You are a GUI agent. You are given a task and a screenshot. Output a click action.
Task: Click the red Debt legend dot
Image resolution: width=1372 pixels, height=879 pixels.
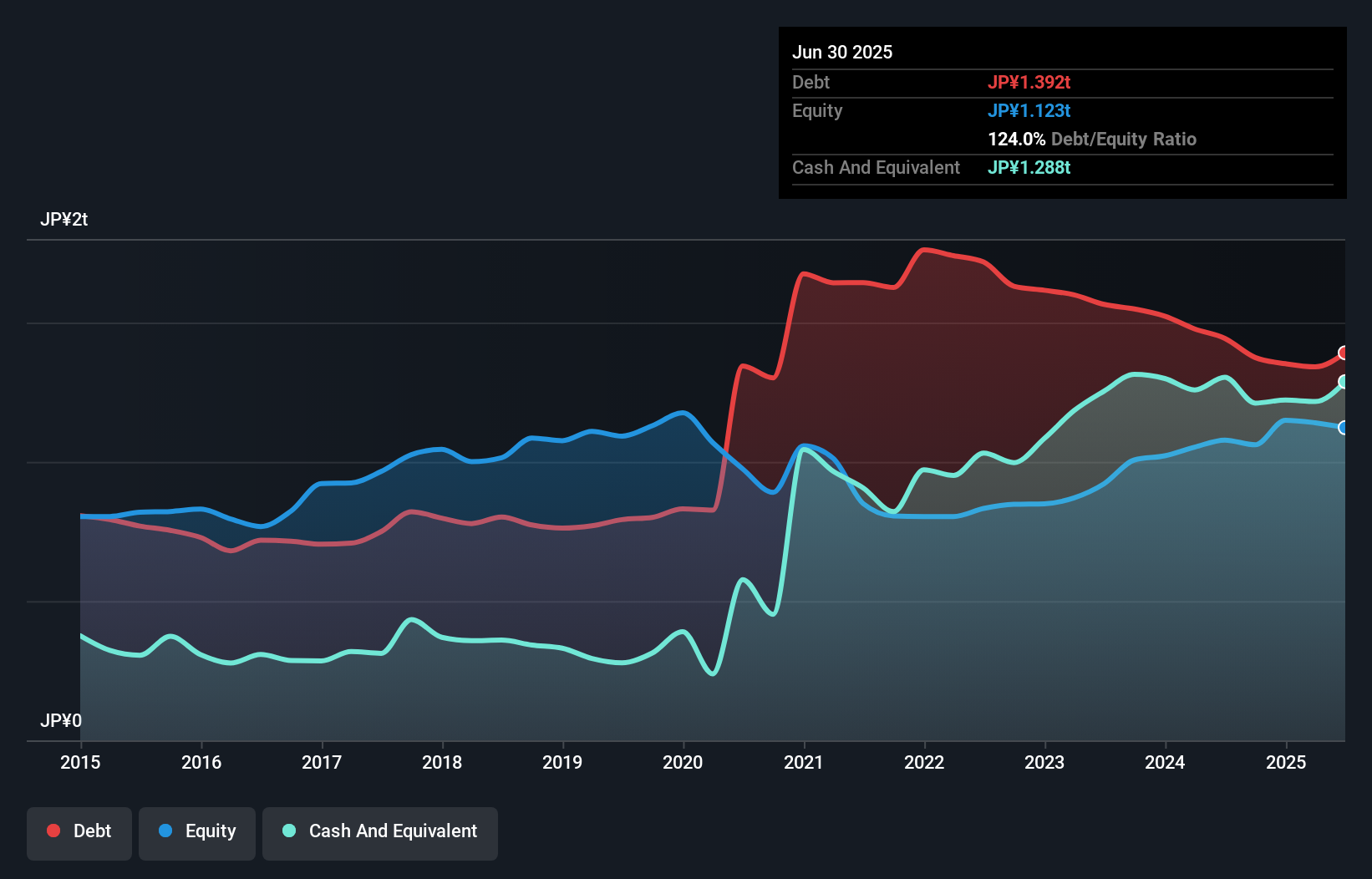52,831
